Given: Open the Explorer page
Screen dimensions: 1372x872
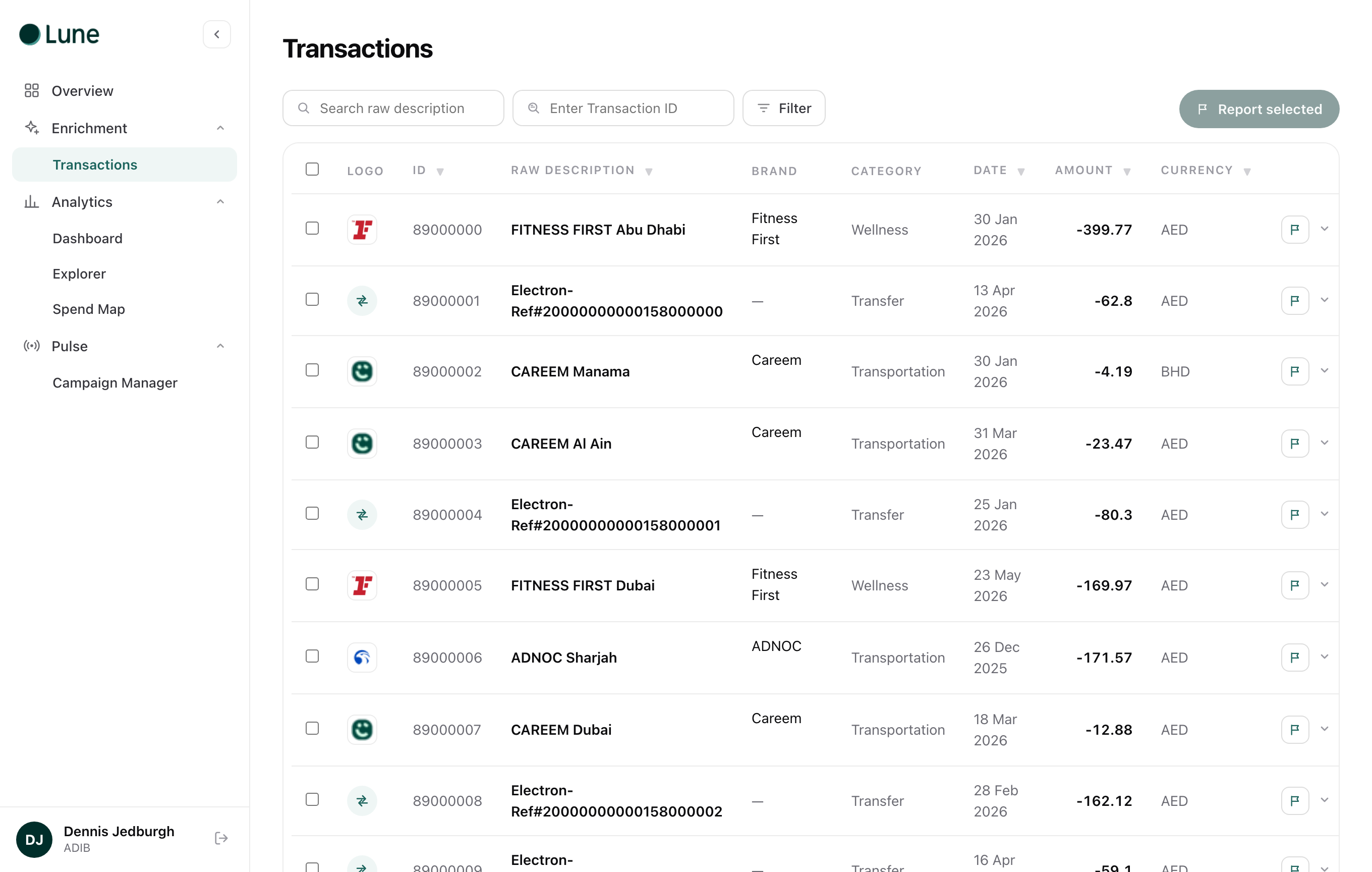Looking at the screenshot, I should (x=79, y=274).
